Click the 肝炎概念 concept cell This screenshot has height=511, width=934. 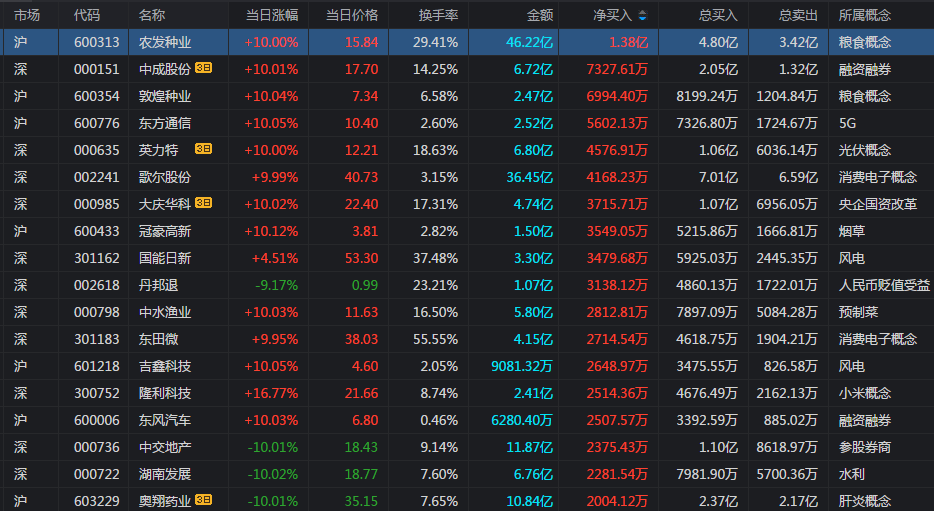coord(865,501)
